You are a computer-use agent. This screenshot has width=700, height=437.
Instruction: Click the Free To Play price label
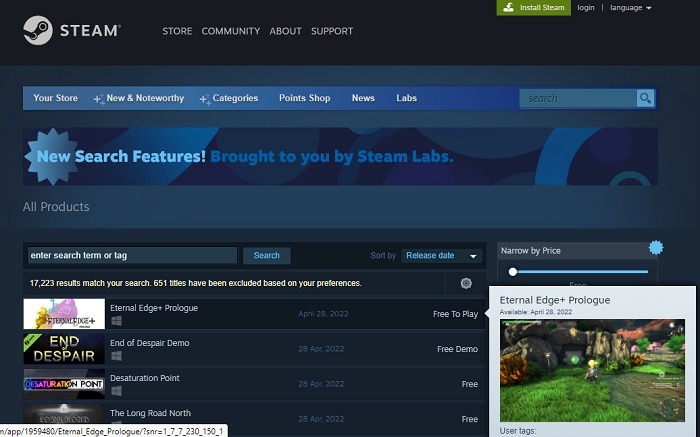(x=455, y=314)
